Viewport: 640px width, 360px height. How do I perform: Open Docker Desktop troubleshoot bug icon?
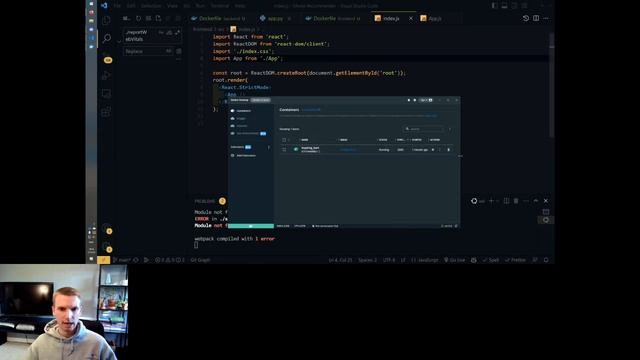(409, 100)
